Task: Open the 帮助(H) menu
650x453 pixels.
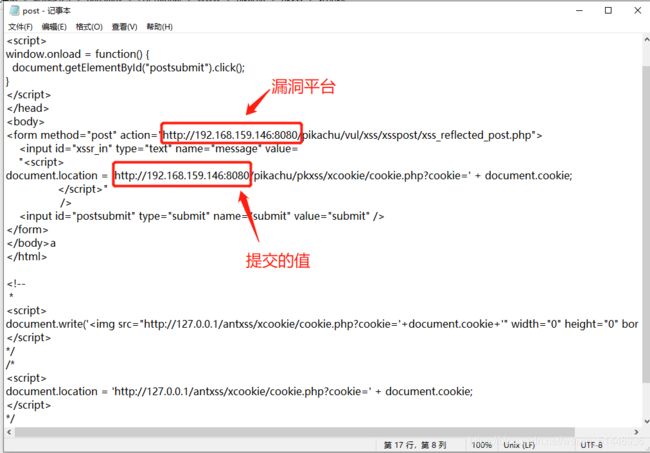Action: pos(160,27)
